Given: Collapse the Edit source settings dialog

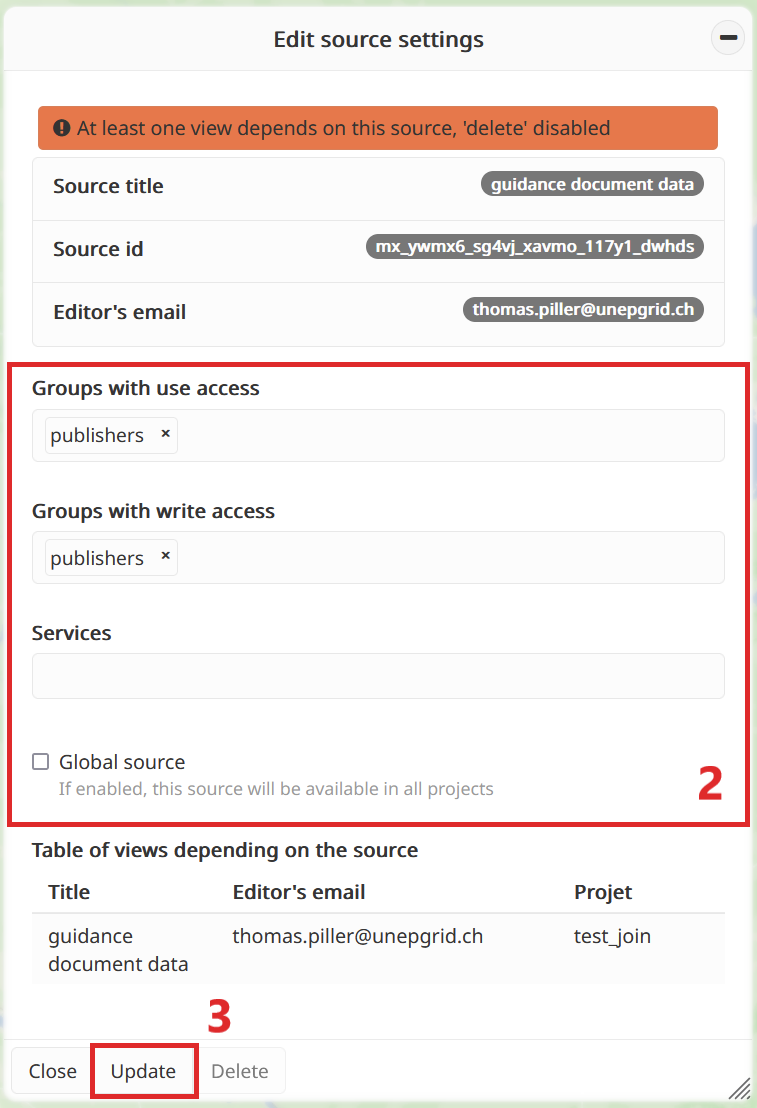Looking at the screenshot, I should [727, 38].
